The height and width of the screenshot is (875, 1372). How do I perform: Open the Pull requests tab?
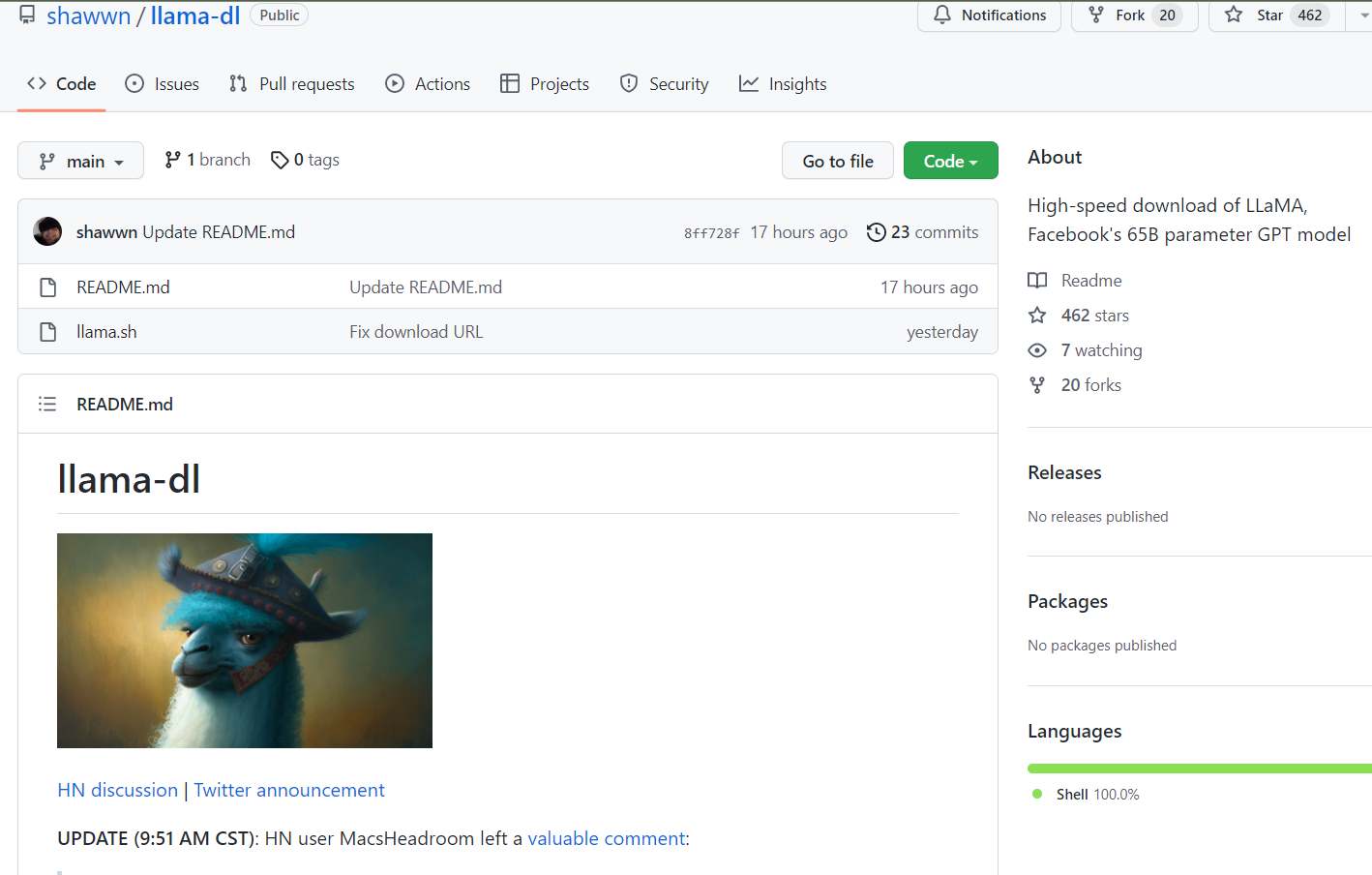[292, 84]
